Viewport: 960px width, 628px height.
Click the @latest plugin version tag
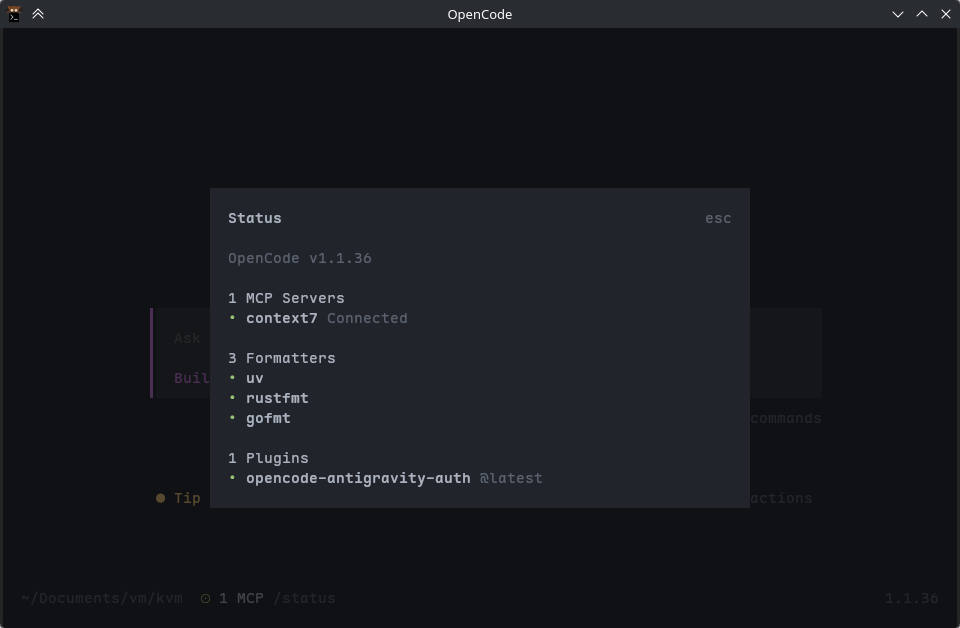point(511,478)
